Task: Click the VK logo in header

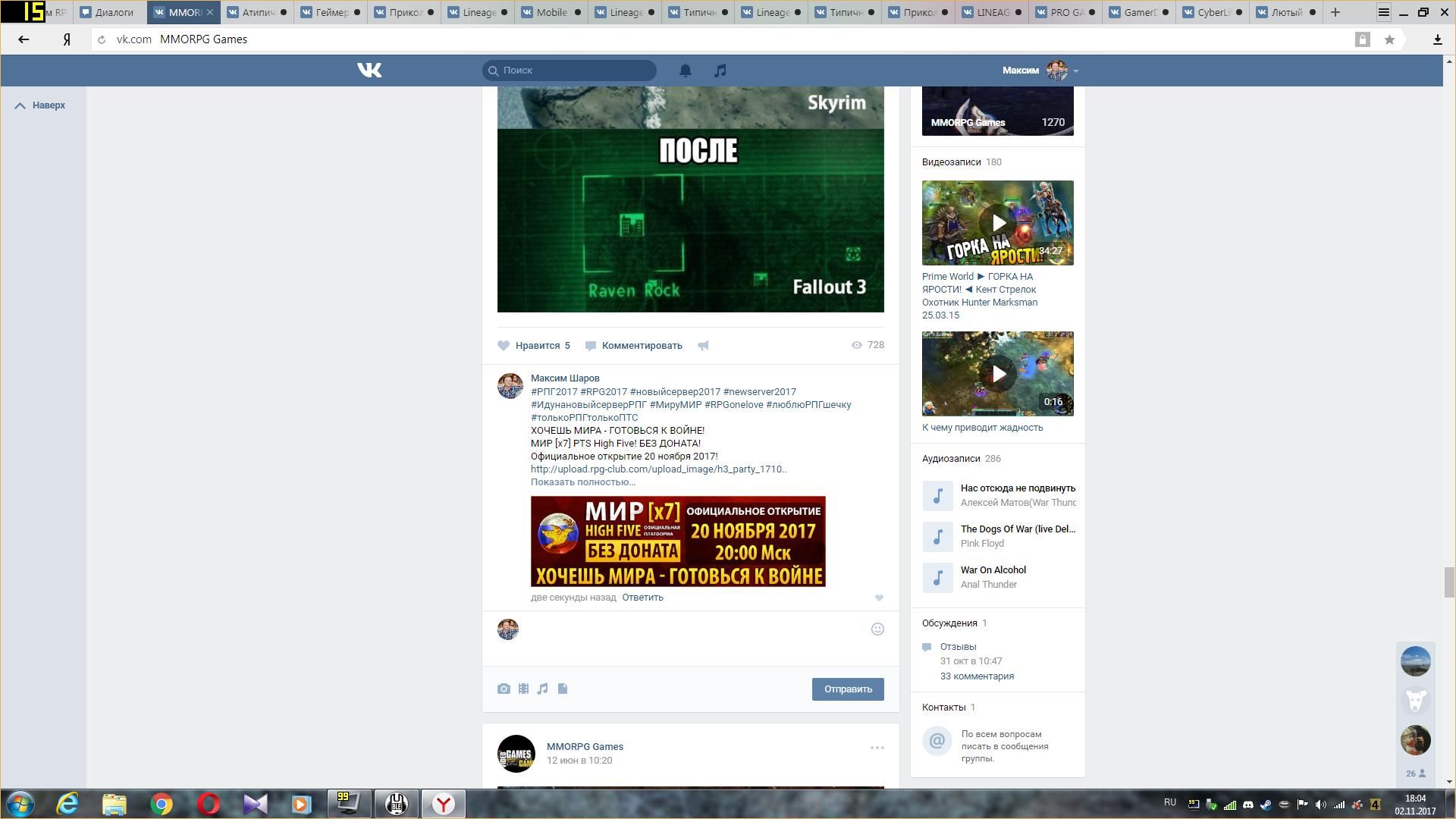Action: (369, 71)
